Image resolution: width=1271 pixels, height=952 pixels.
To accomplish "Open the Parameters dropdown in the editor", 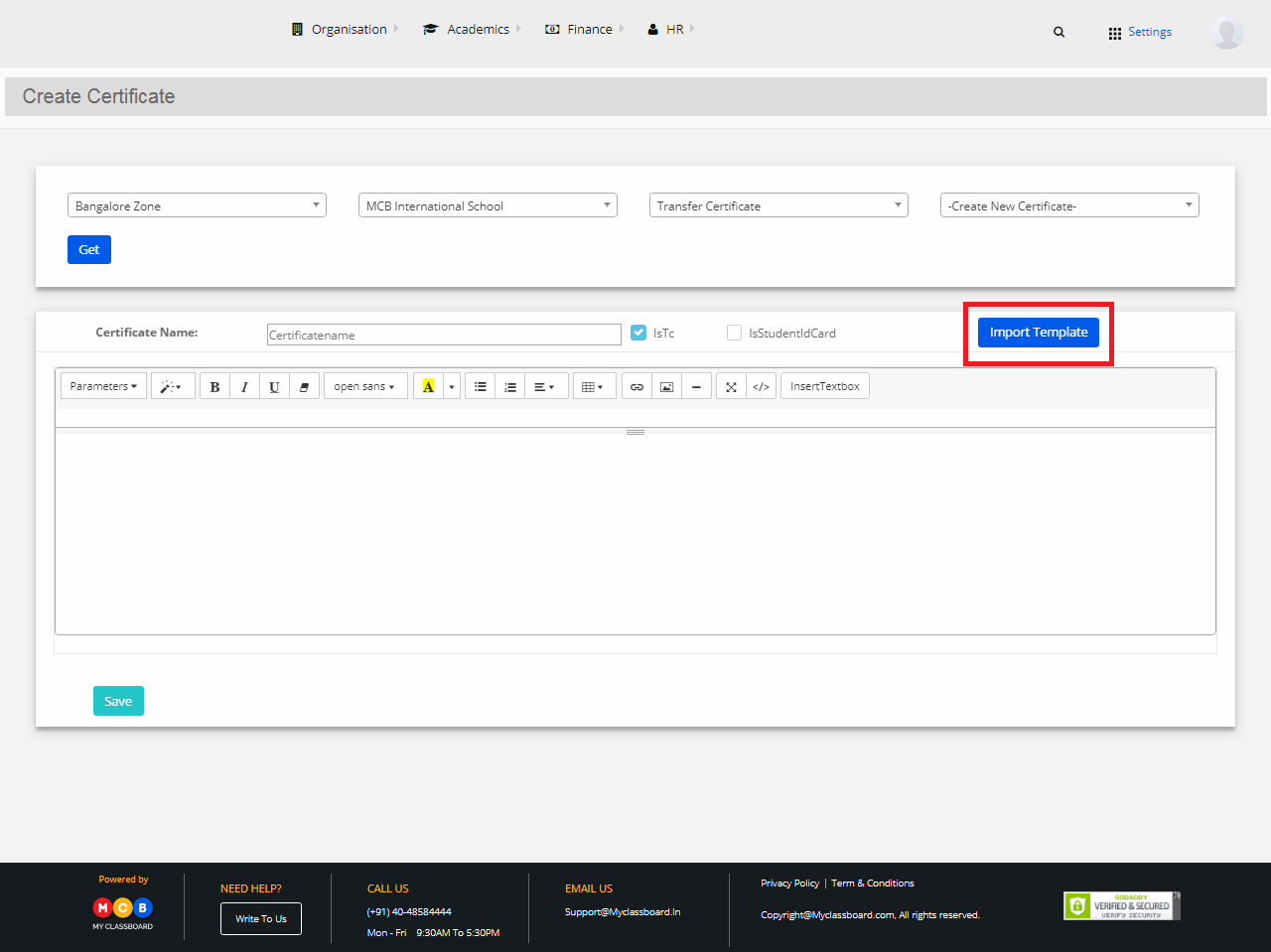I will [103, 386].
